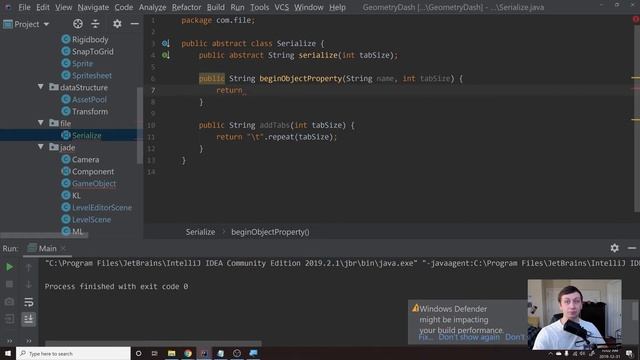640x360 pixels.
Task: Open Project panel settings gear
Action: [117, 24]
